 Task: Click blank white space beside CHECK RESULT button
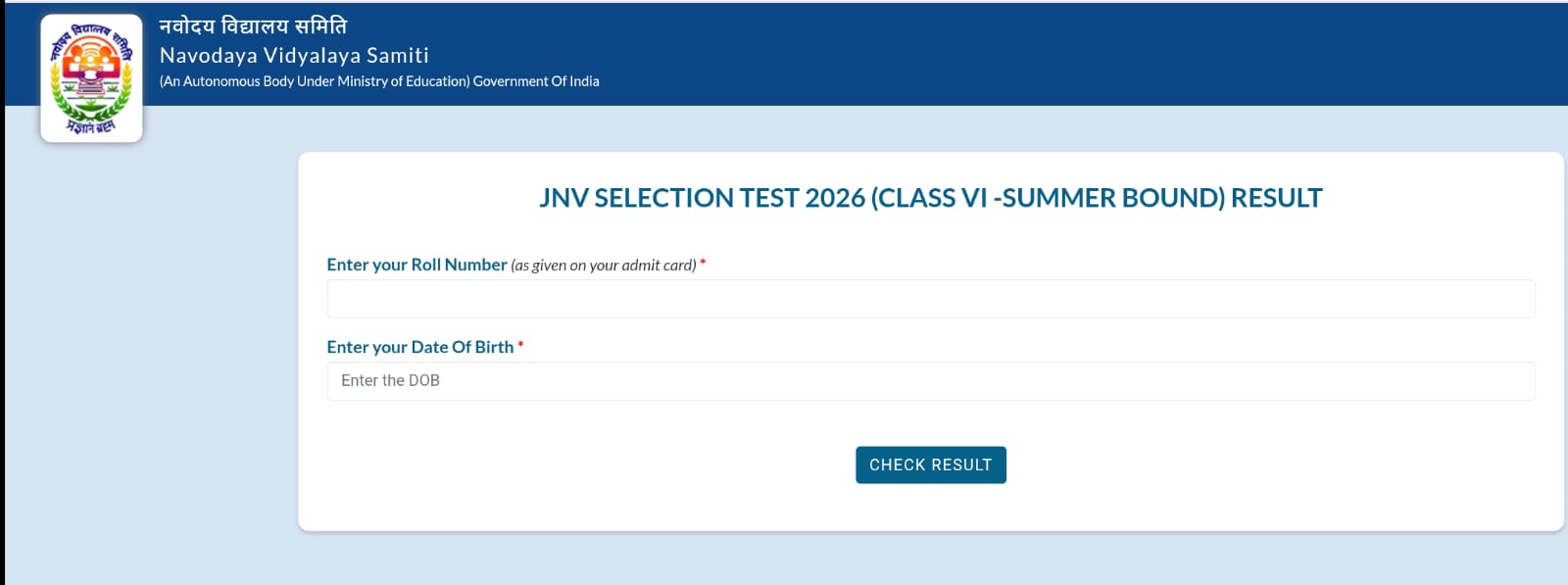pos(1225,465)
